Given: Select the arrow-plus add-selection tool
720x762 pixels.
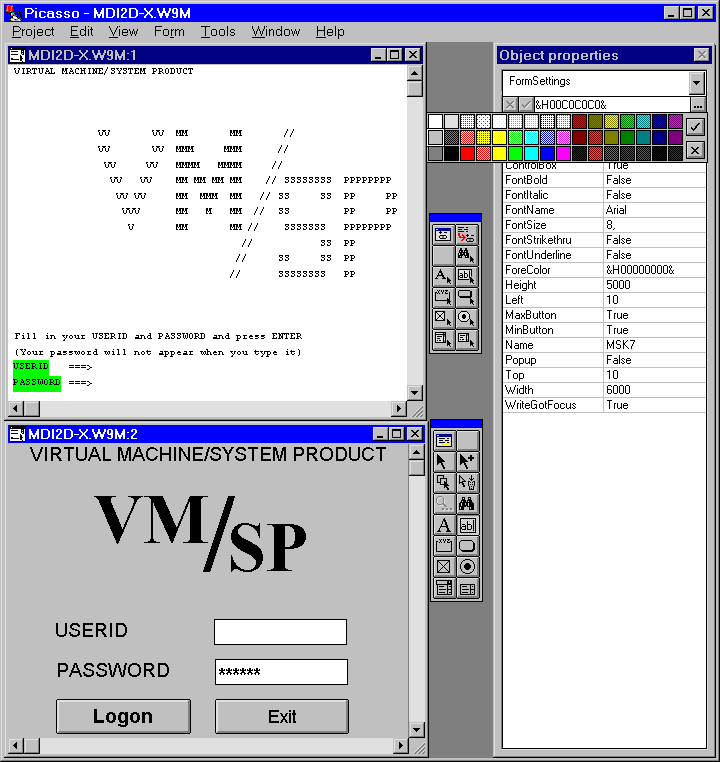Looking at the screenshot, I should (x=467, y=462).
